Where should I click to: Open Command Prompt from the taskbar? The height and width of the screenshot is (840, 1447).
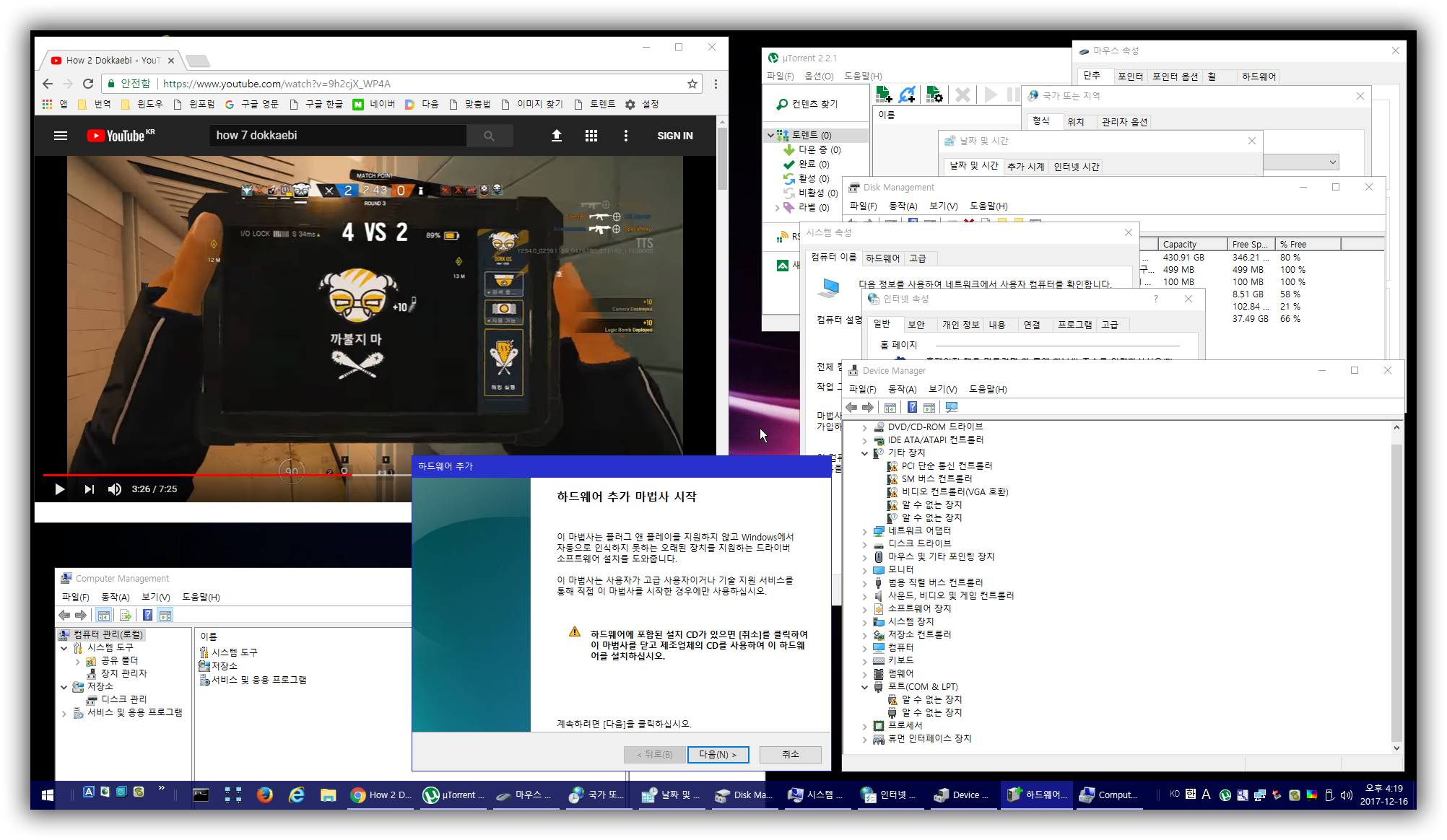(x=201, y=795)
